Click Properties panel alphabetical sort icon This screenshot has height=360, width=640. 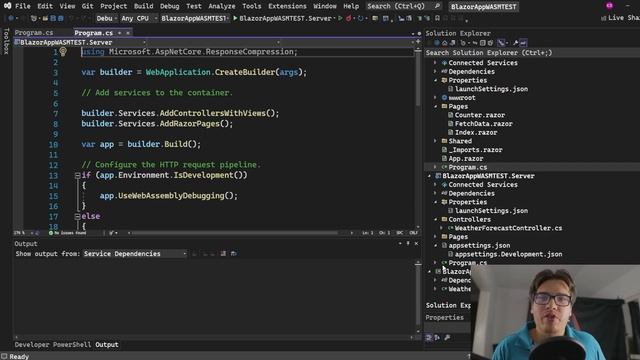tap(437, 338)
